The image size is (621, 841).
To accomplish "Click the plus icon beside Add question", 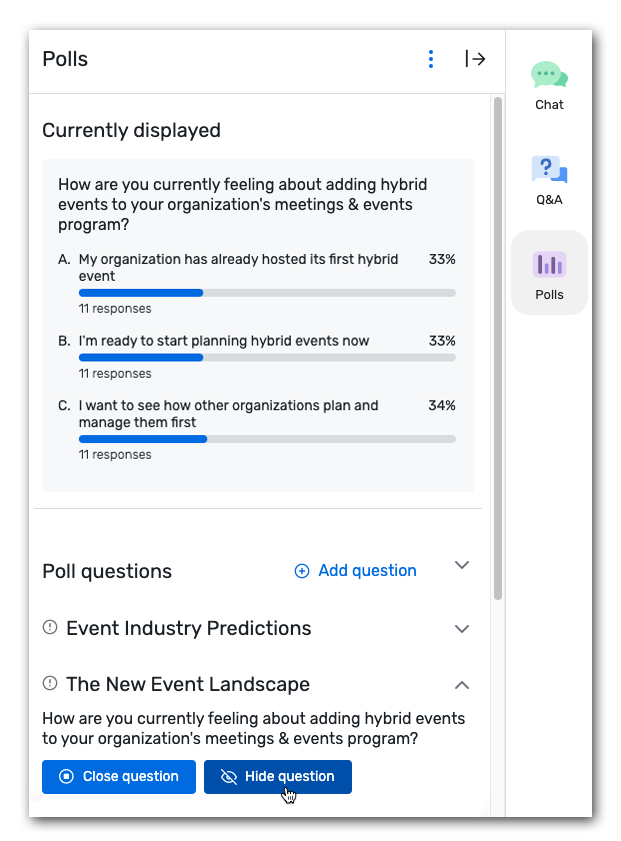I will pos(302,570).
